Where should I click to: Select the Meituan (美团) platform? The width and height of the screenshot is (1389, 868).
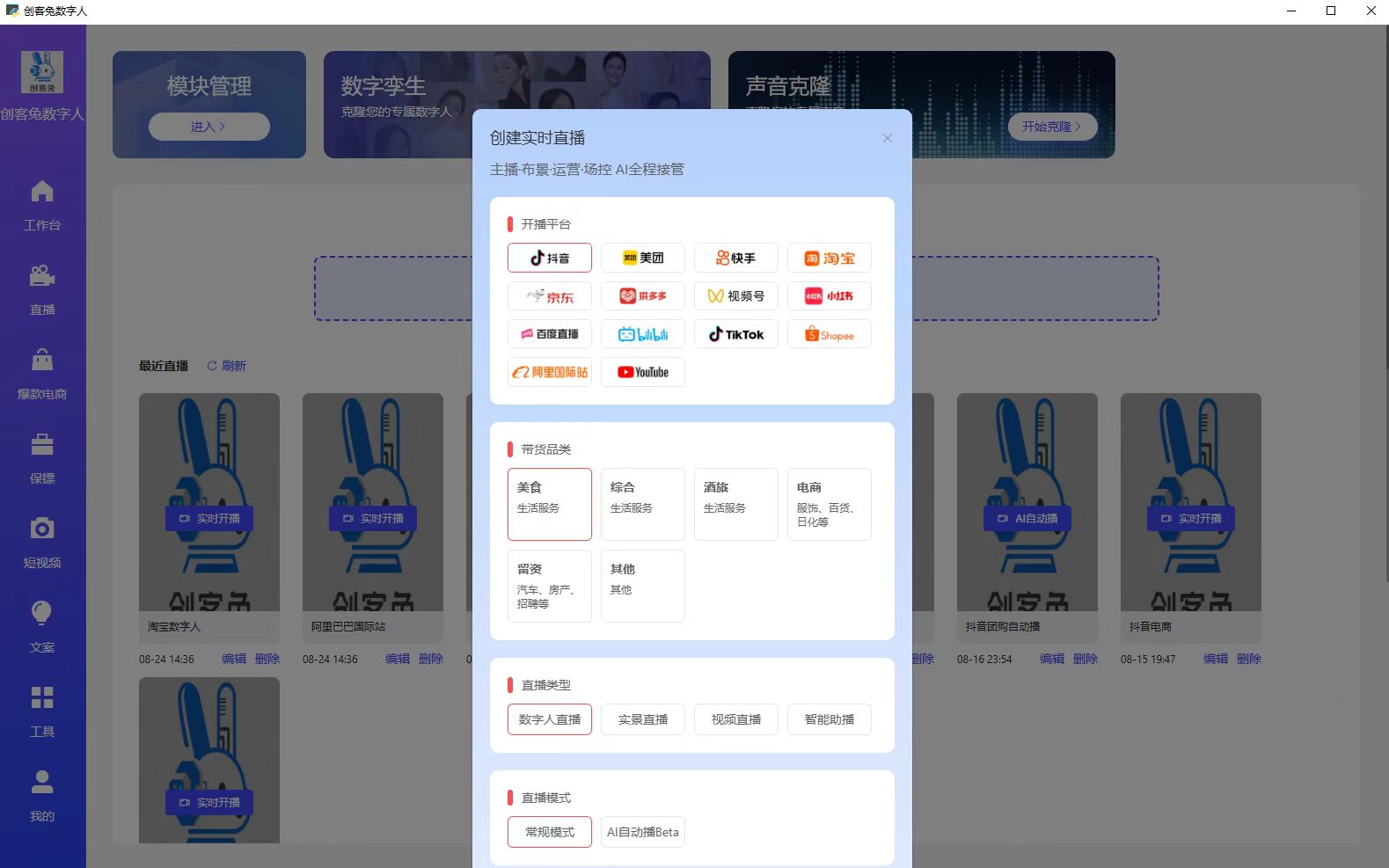(643, 258)
